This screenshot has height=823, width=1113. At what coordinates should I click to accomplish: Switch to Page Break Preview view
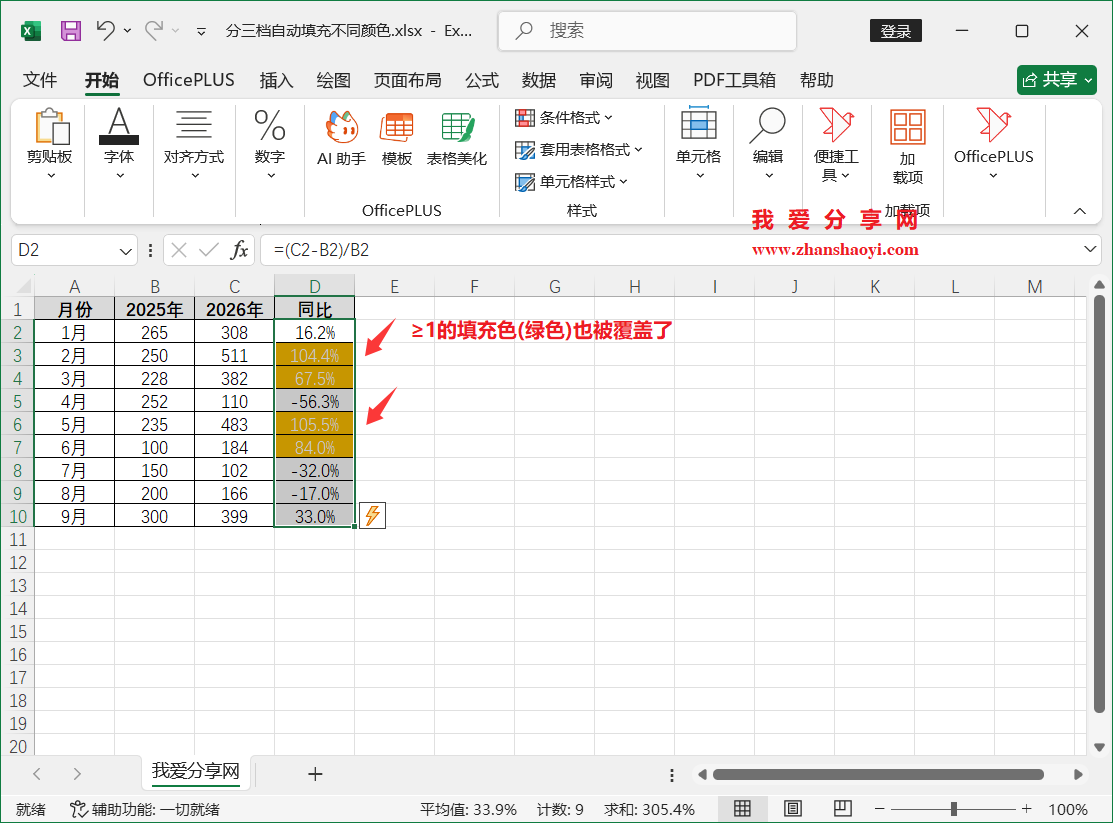tap(843, 808)
